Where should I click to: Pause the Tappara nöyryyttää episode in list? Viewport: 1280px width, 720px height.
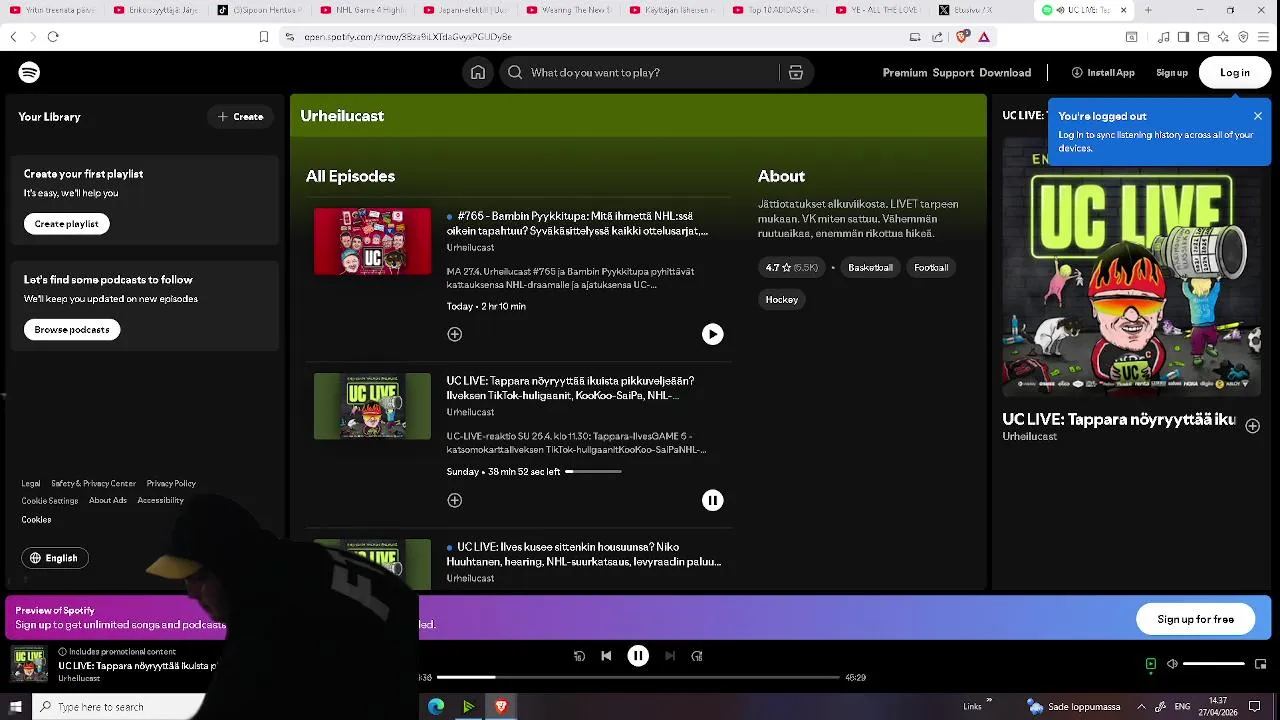(712, 500)
